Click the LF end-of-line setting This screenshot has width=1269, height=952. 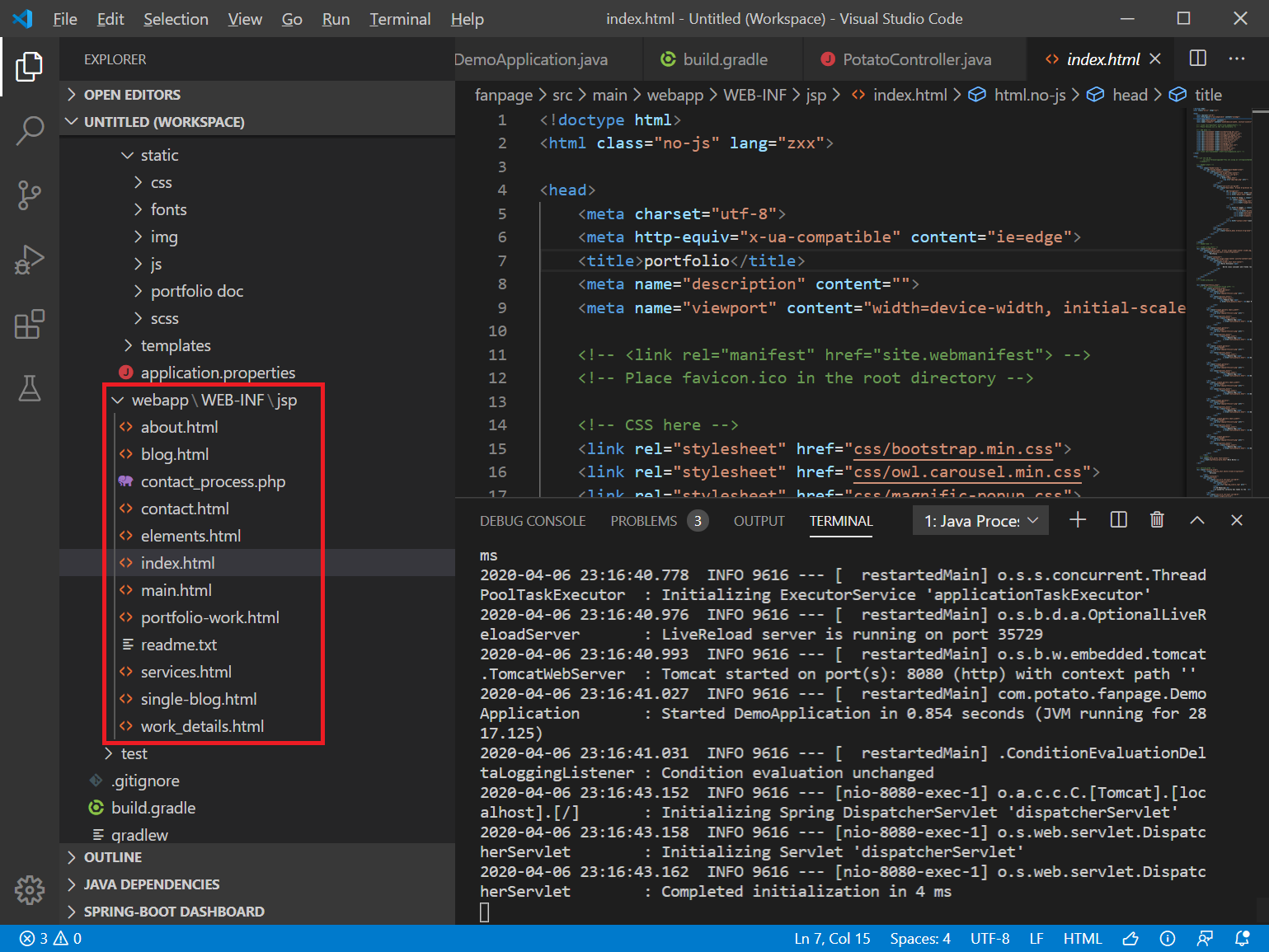tap(1036, 939)
